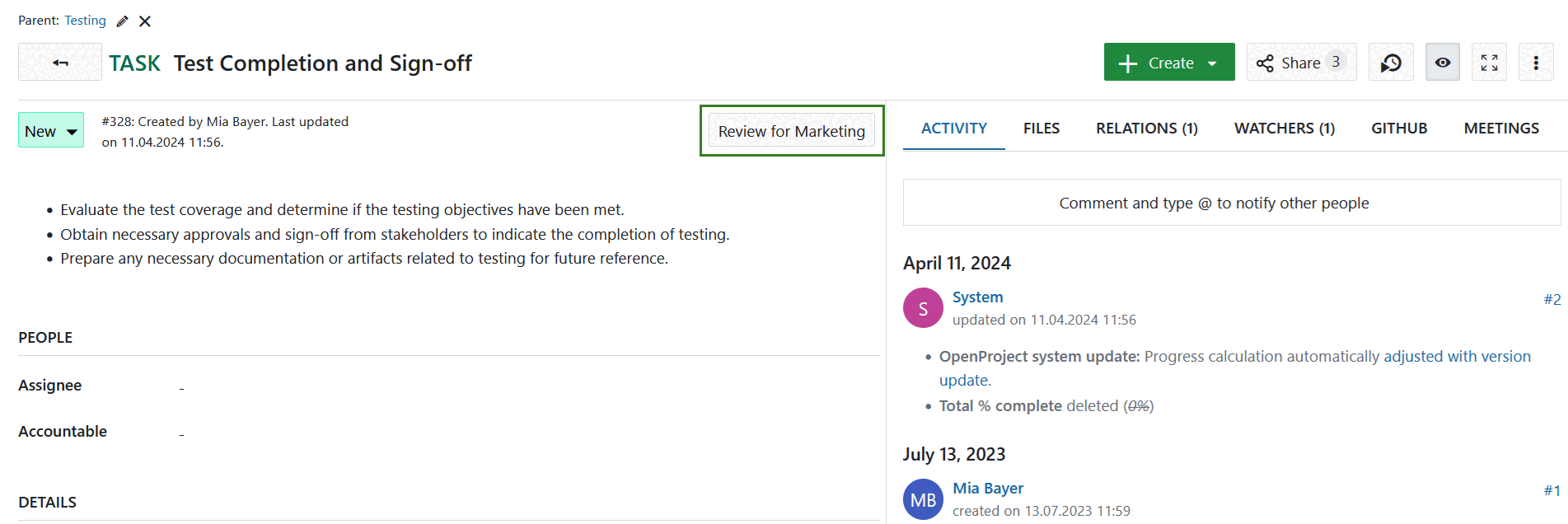This screenshot has width=1568, height=524.
Task: Click the Review for Marketing button
Action: click(791, 131)
